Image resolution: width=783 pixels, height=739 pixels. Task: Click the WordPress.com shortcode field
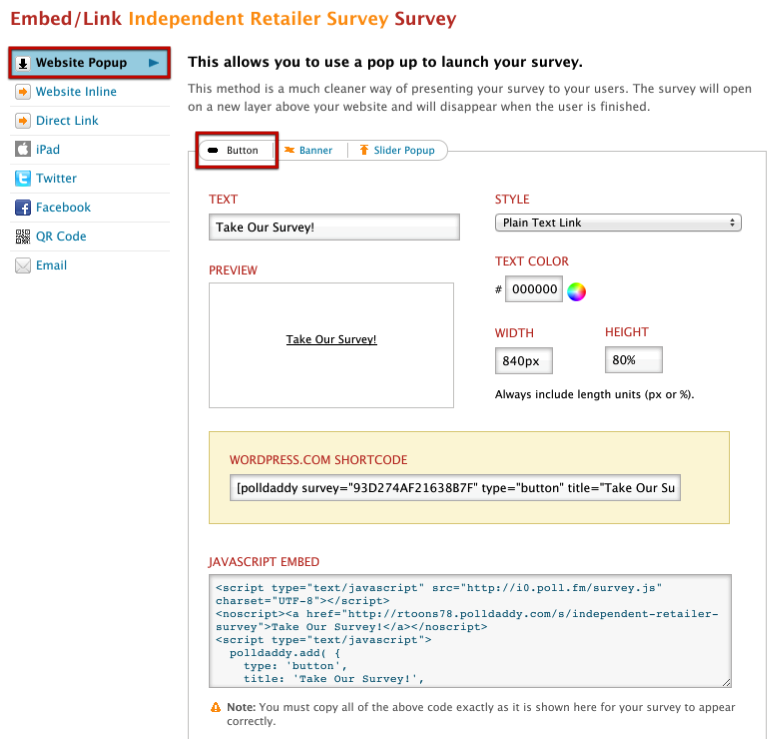(456, 488)
